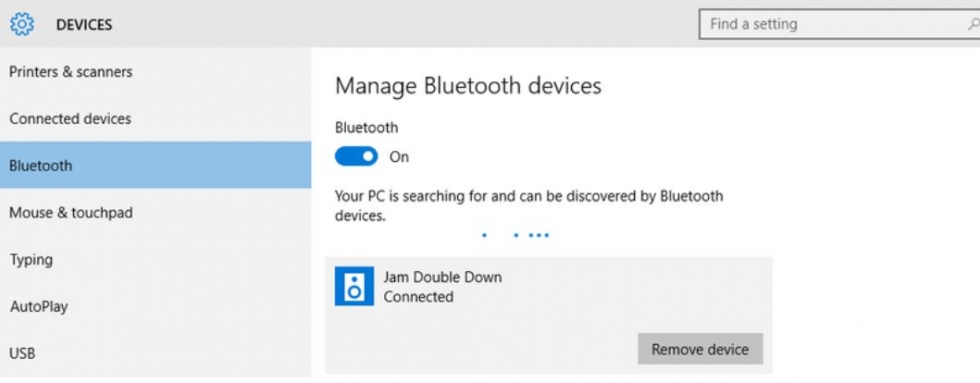The width and height of the screenshot is (980, 383).
Task: Click the Remove device button
Action: (x=700, y=349)
